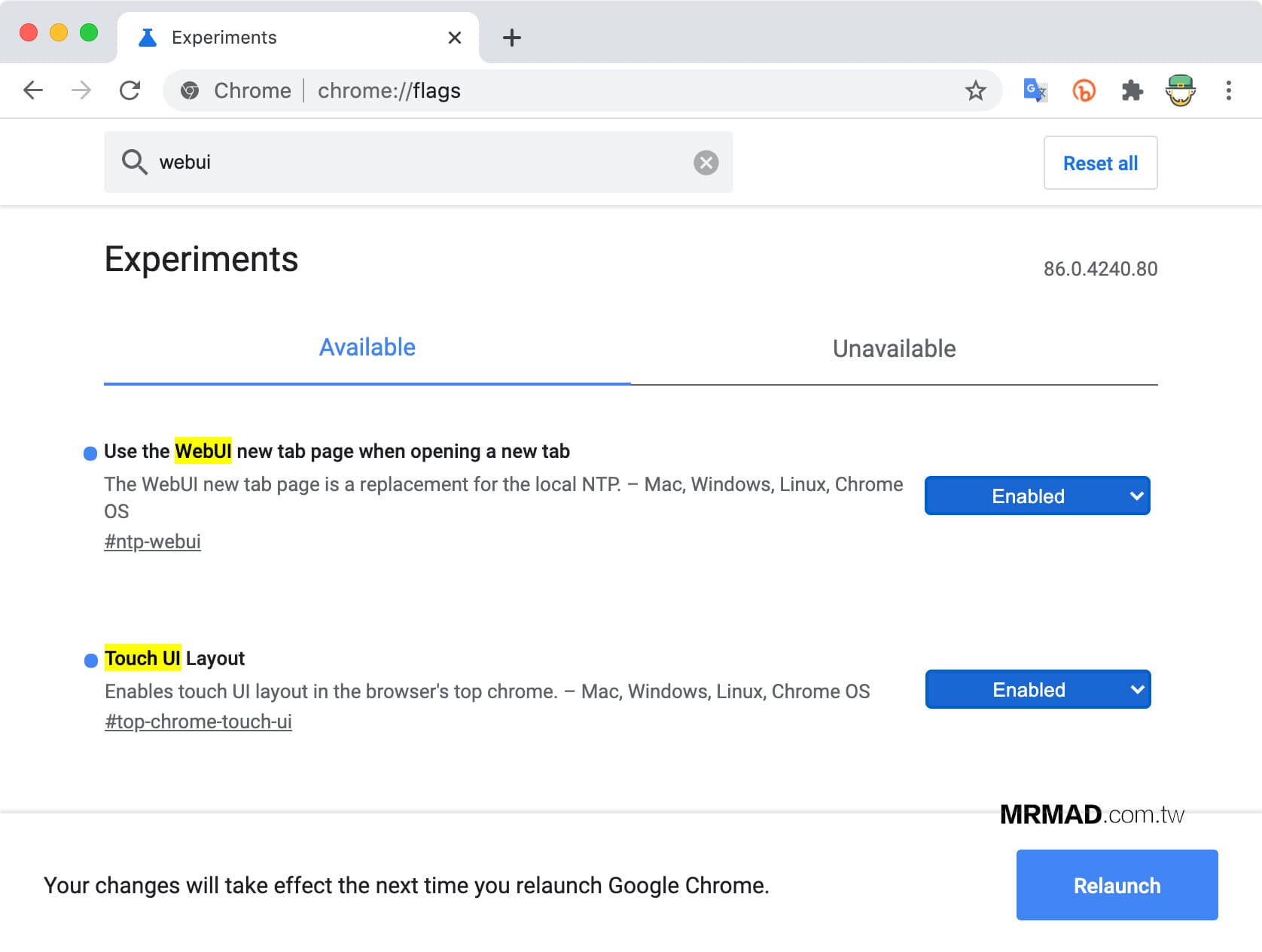This screenshot has height=952, width=1262.
Task: Click the 'Touch UI Layout' flag title
Action: [175, 658]
